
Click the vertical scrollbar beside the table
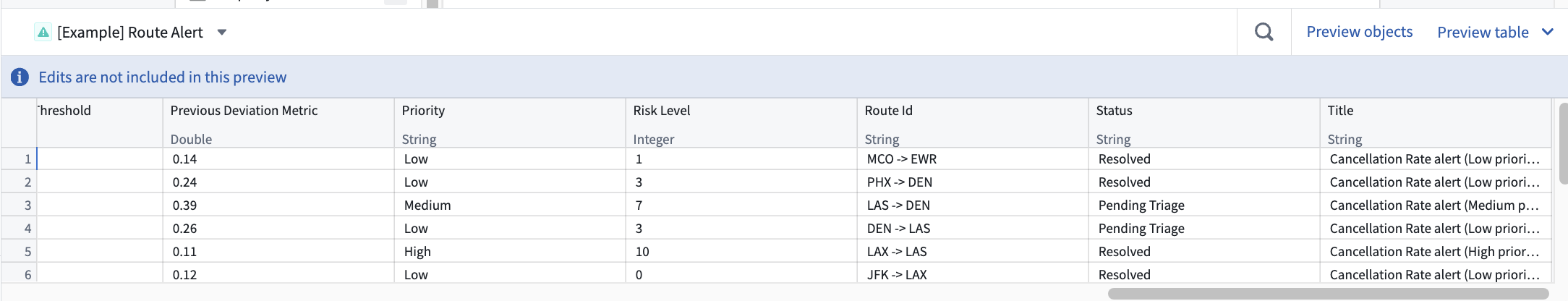tap(1563, 143)
